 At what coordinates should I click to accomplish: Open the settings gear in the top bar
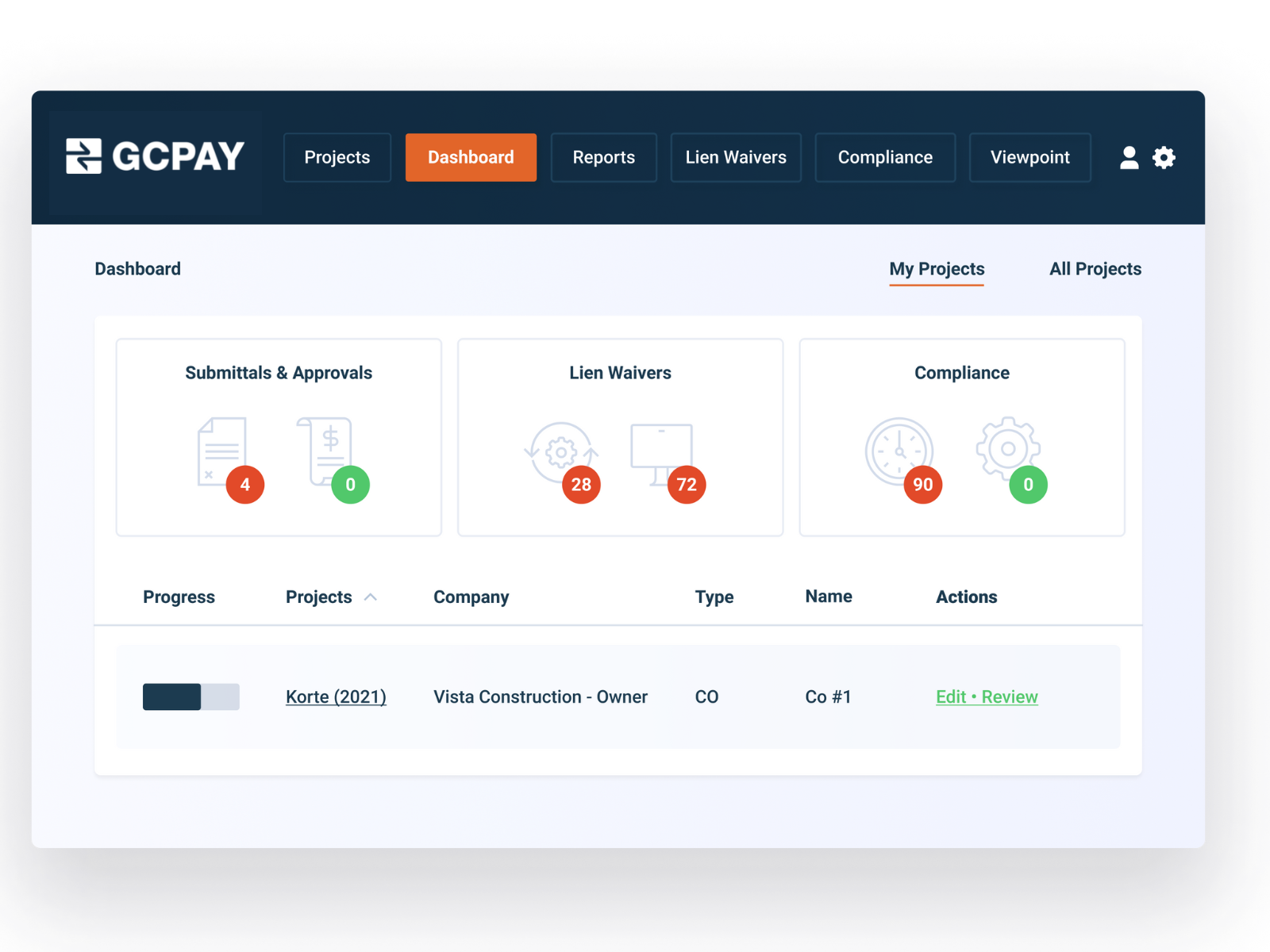click(x=1164, y=157)
